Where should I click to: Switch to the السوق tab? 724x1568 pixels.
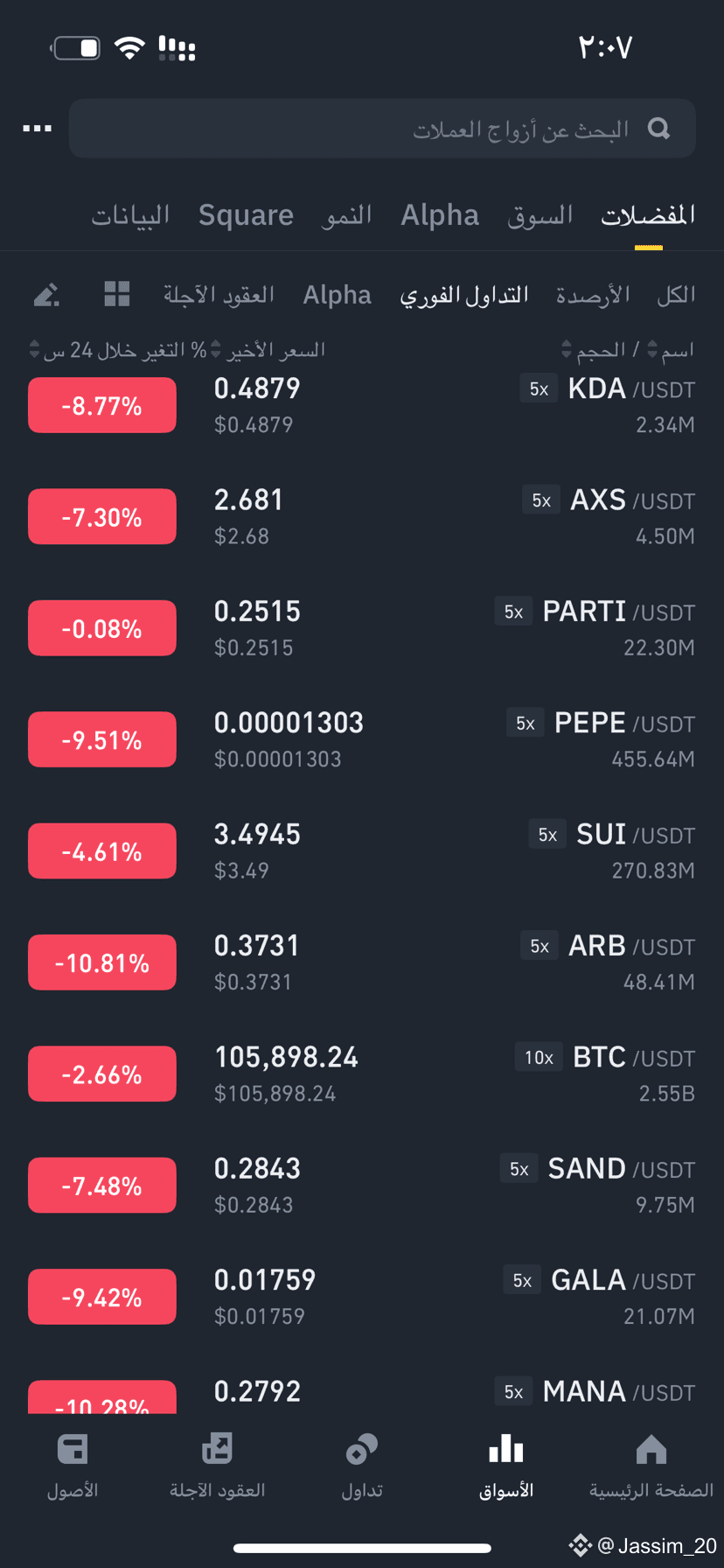click(540, 215)
